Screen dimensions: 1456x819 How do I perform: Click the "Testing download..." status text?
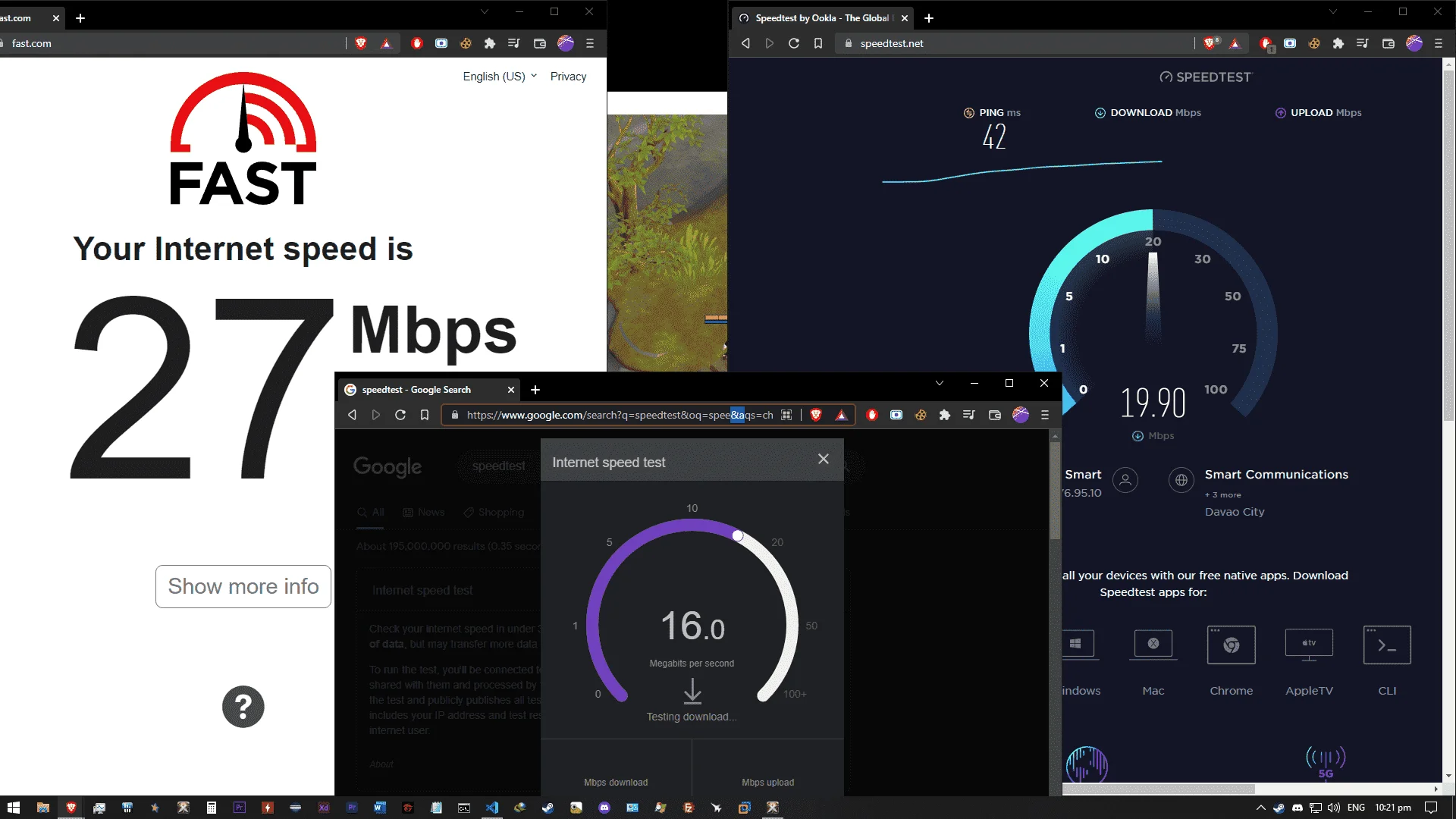(x=692, y=717)
